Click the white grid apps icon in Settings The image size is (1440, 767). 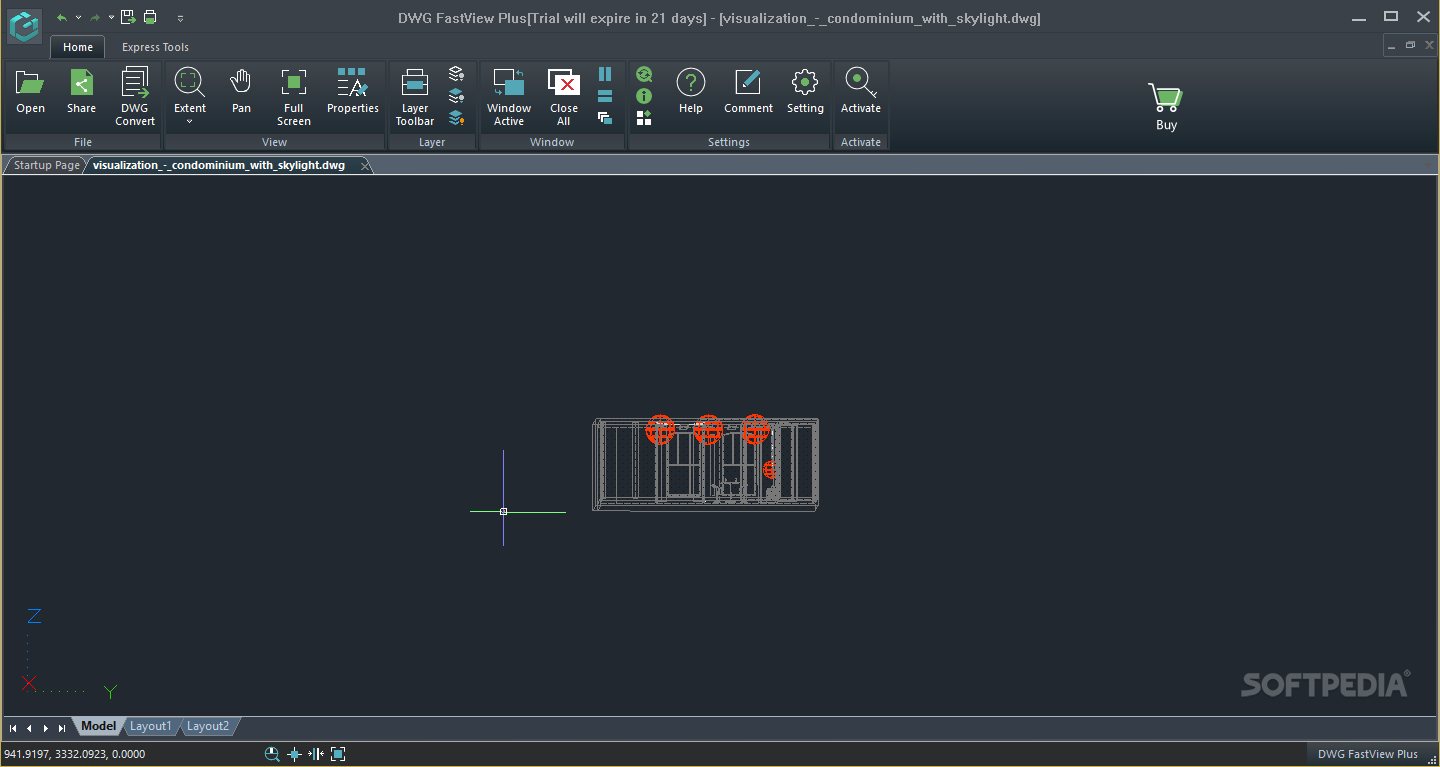[644, 118]
